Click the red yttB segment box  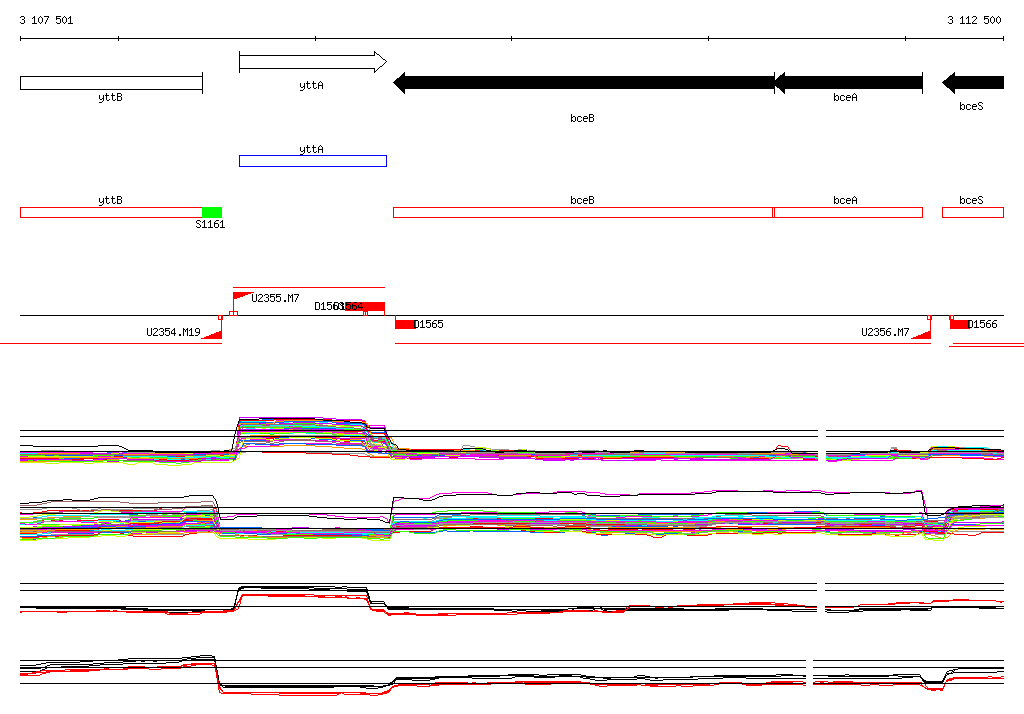click(112, 212)
